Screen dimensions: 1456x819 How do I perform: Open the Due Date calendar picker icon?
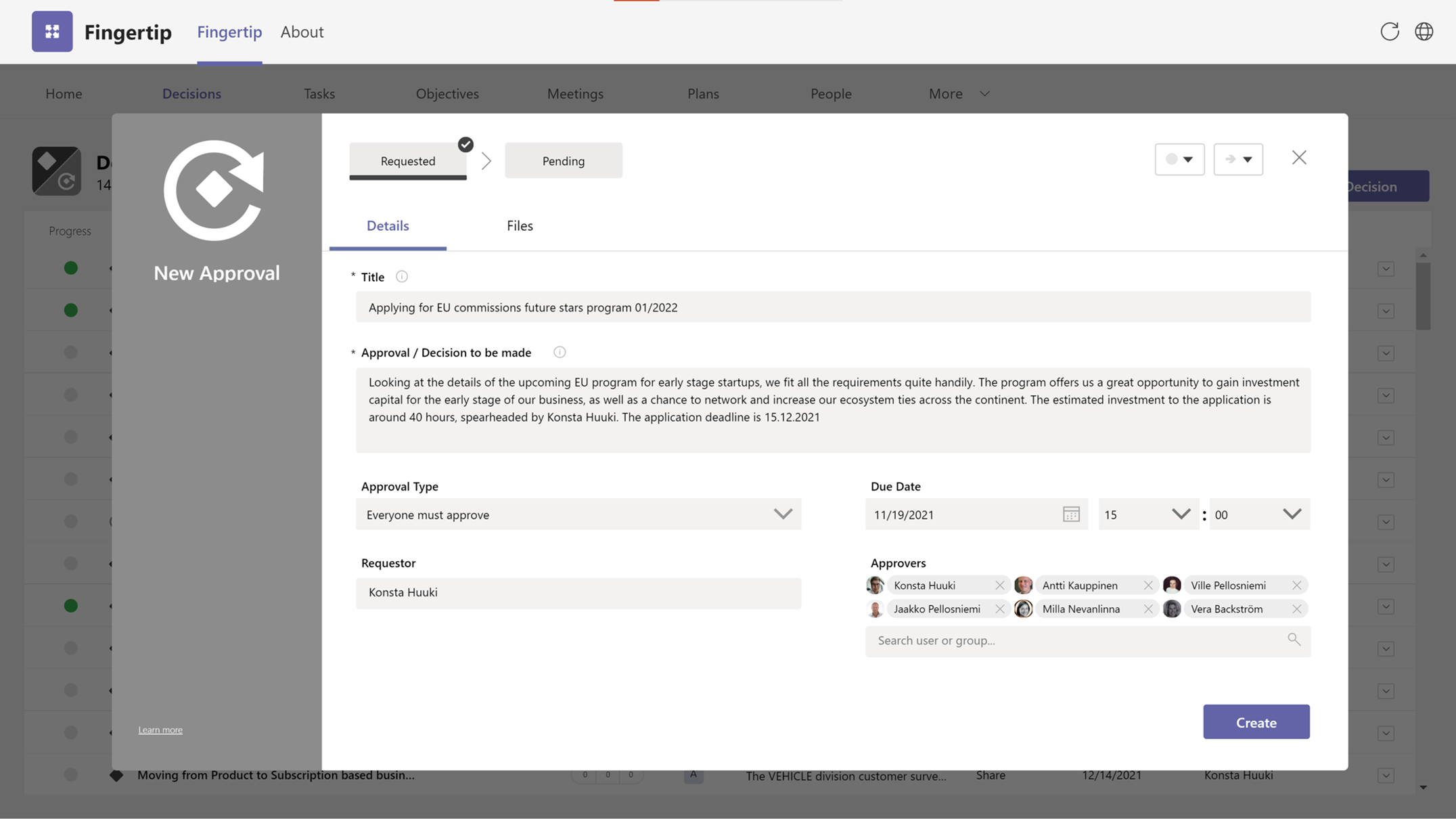point(1071,514)
